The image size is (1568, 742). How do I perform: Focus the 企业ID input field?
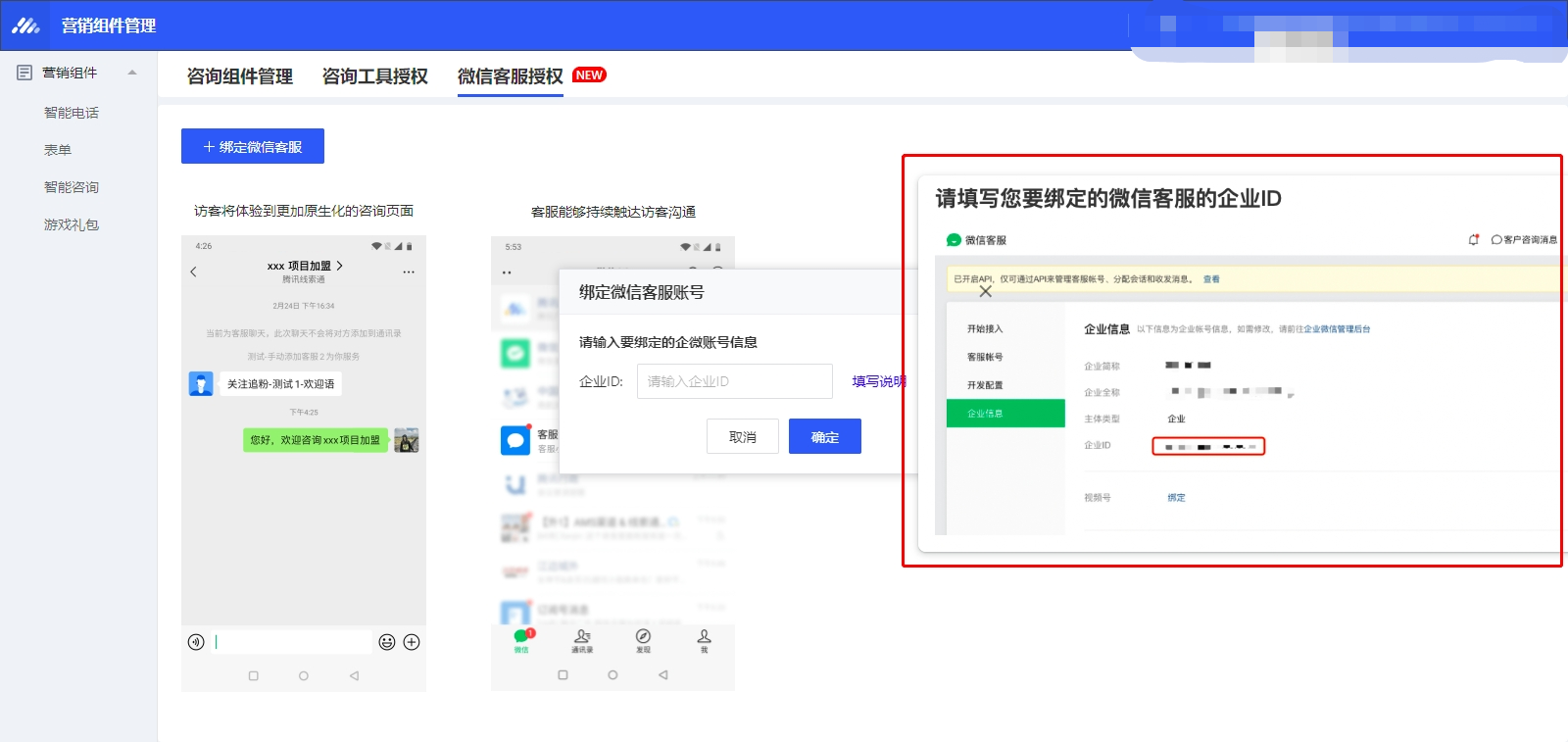click(x=735, y=381)
